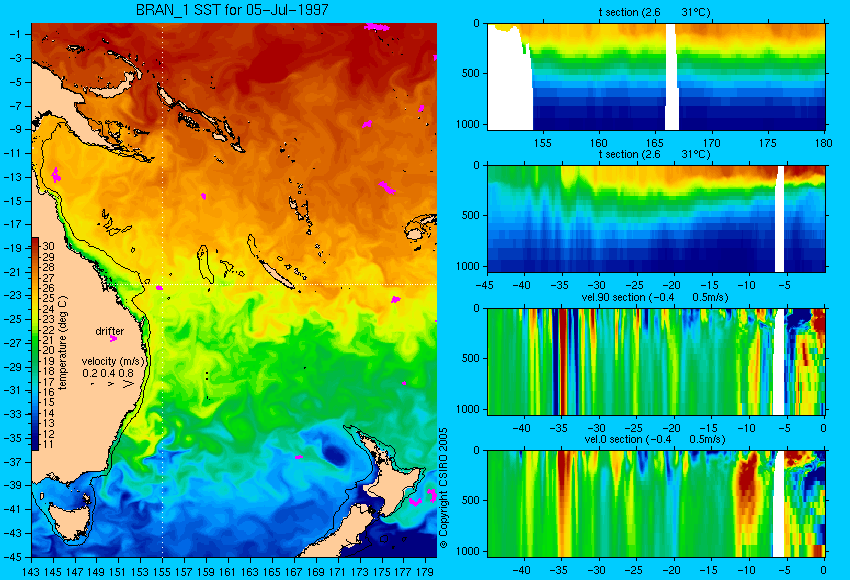Image resolution: width=850 pixels, height=580 pixels.
Task: Pick the green color at colorbar value 21
Action: [x=35, y=340]
